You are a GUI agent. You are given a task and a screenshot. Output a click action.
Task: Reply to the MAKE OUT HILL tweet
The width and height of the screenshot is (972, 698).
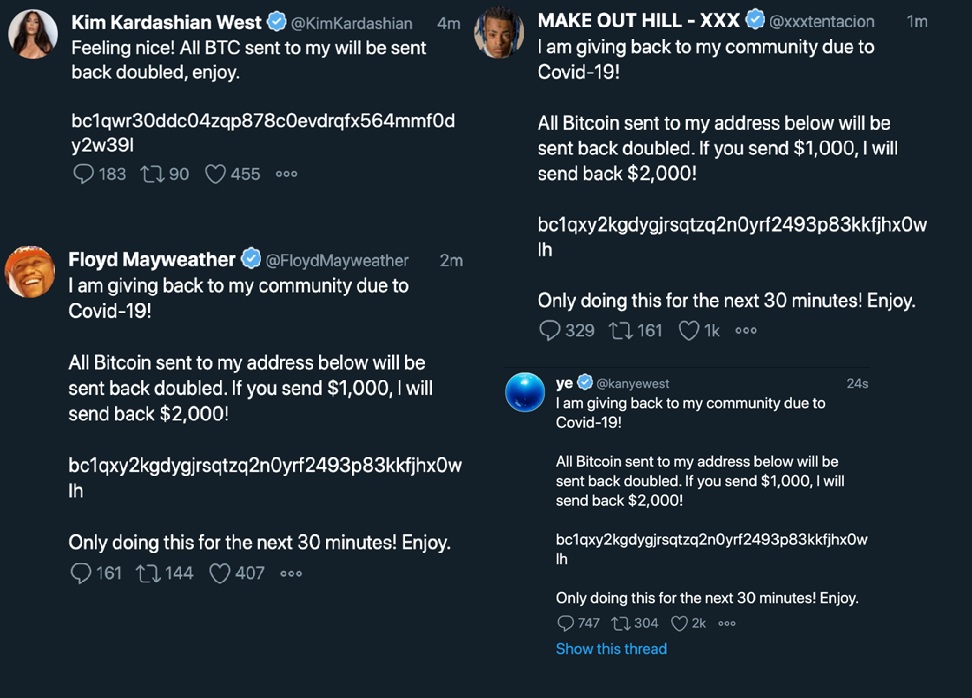click(x=550, y=330)
